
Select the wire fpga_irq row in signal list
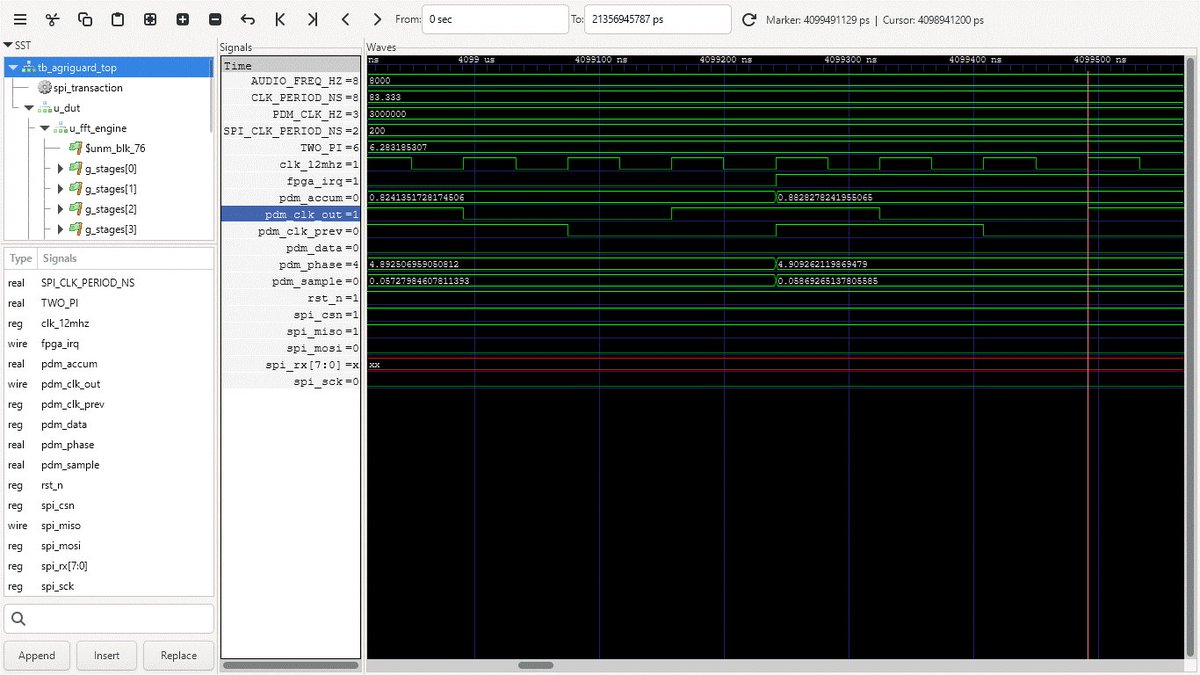109,343
